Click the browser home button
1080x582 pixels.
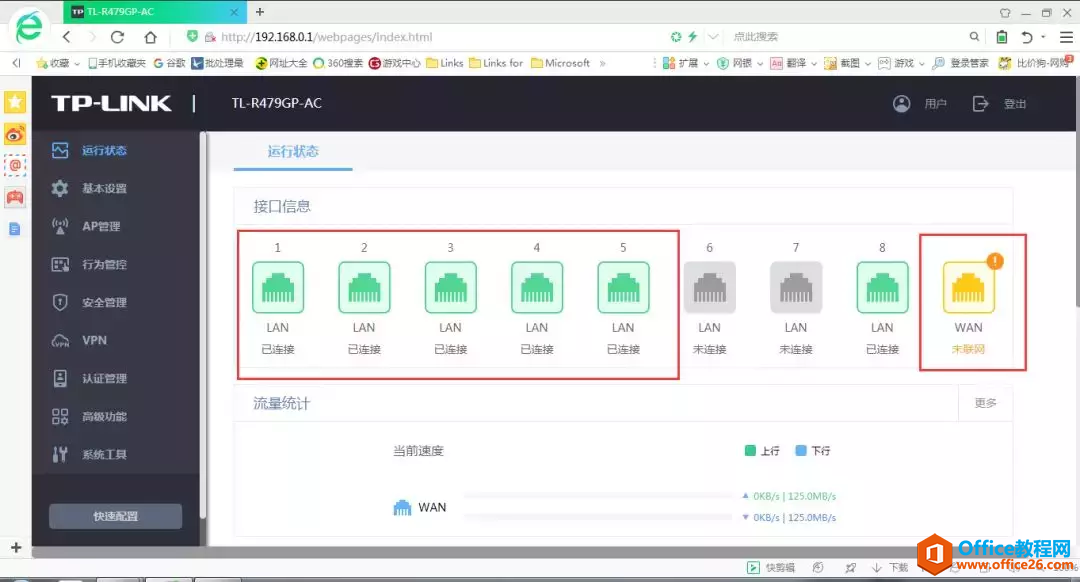click(150, 37)
